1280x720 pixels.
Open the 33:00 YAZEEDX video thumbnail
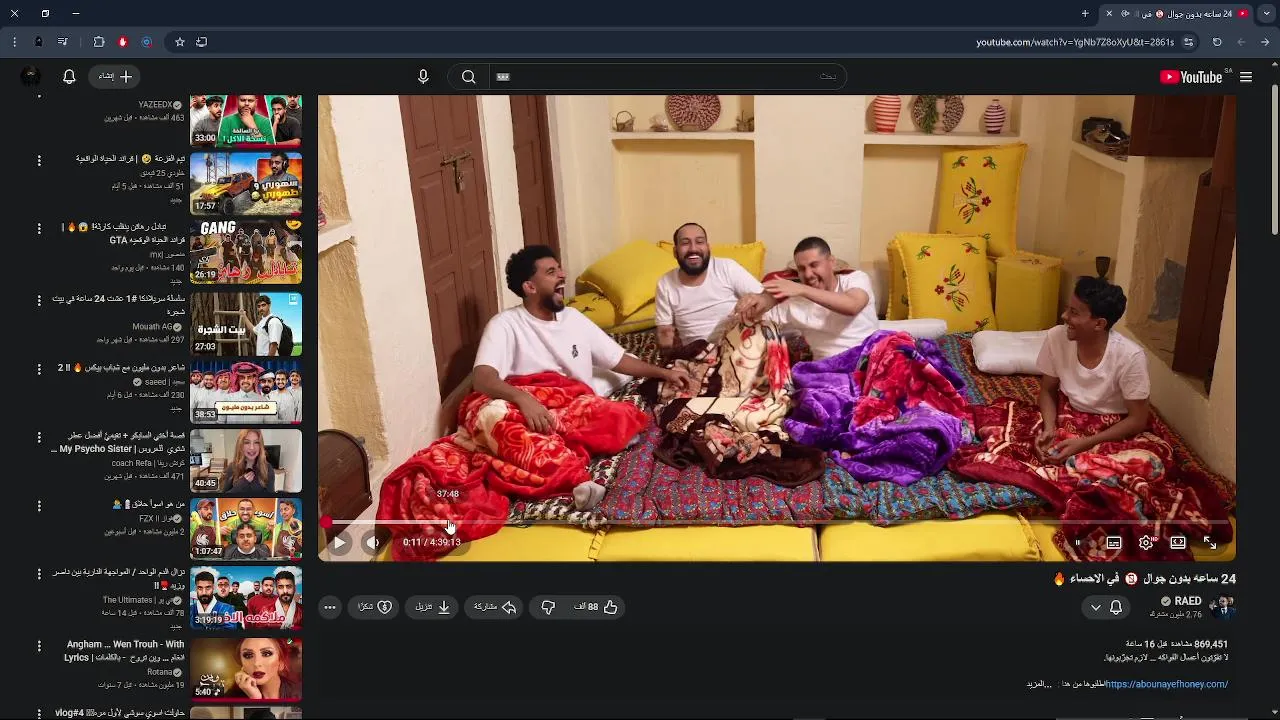(x=246, y=121)
